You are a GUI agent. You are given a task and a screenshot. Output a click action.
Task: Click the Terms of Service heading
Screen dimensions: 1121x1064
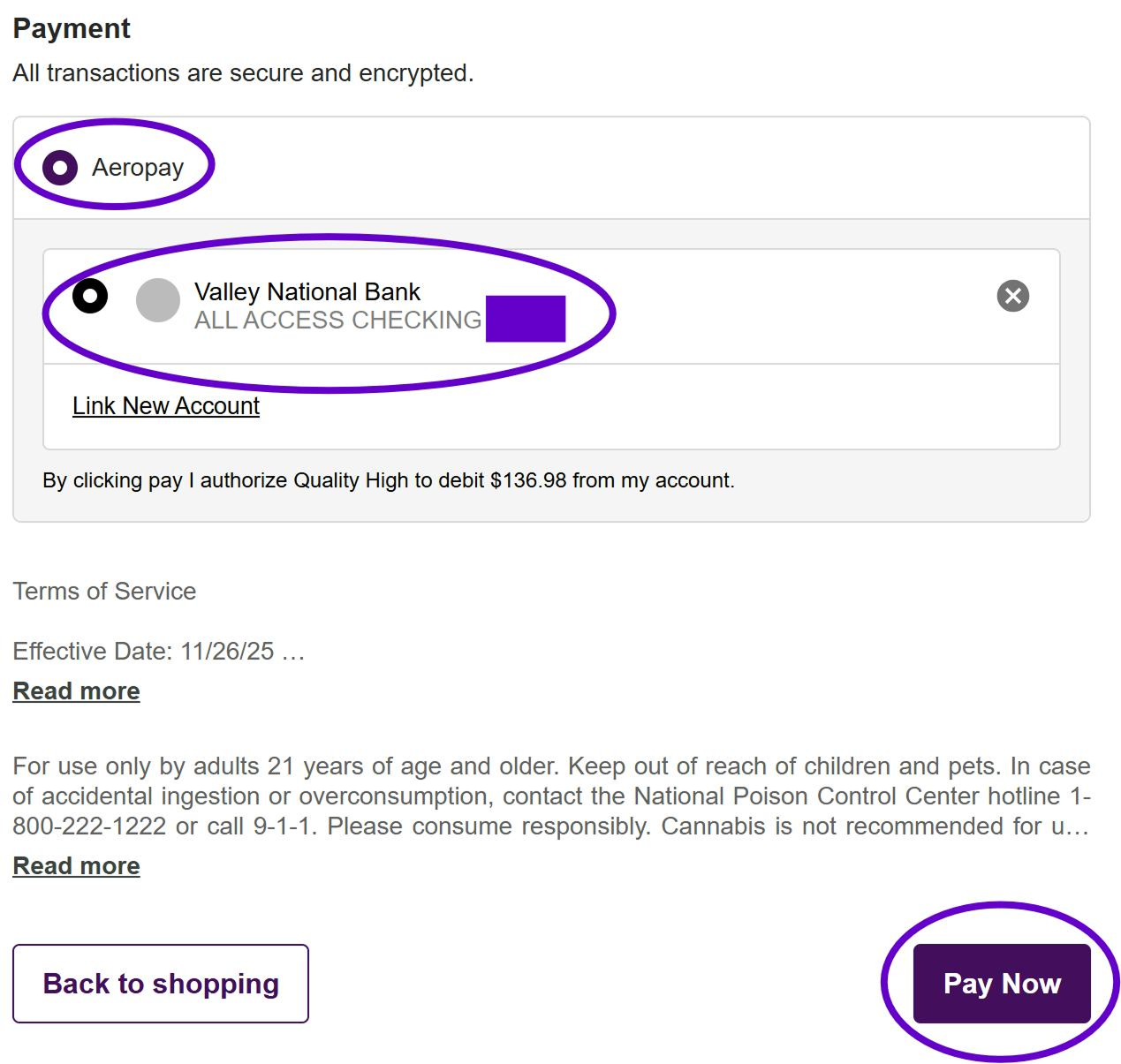(104, 592)
